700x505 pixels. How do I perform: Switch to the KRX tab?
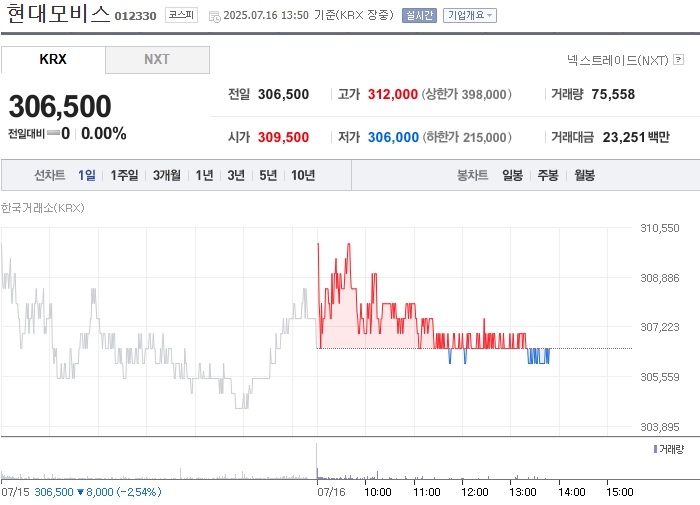point(53,59)
